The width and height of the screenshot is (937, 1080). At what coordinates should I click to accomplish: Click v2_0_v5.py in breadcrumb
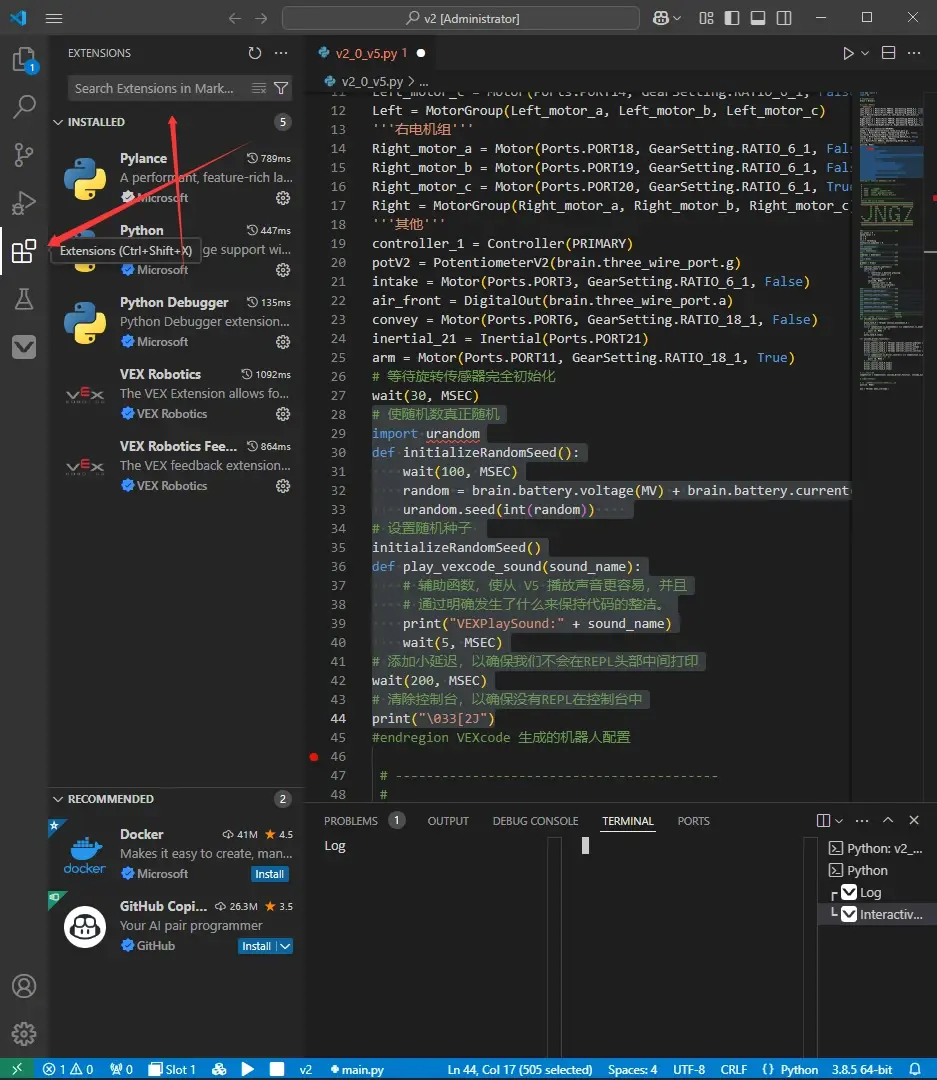pyautogui.click(x=372, y=81)
